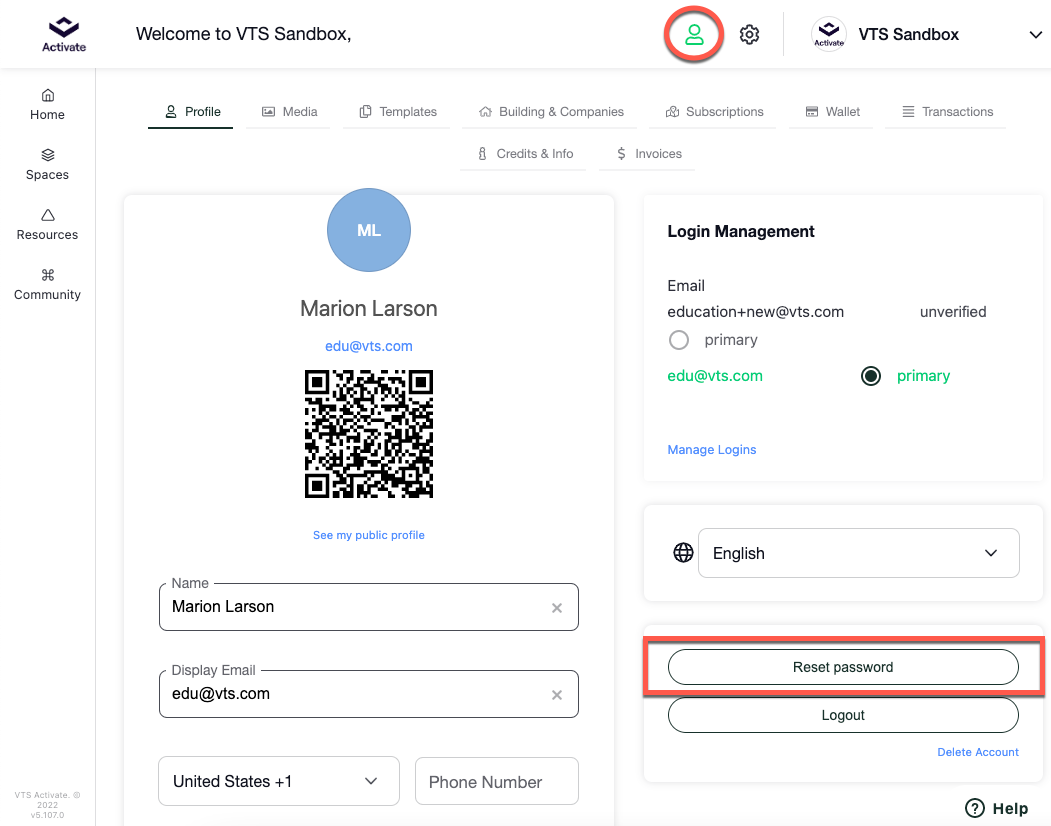1051x826 pixels.
Task: Click the Logout button
Action: [x=843, y=715]
